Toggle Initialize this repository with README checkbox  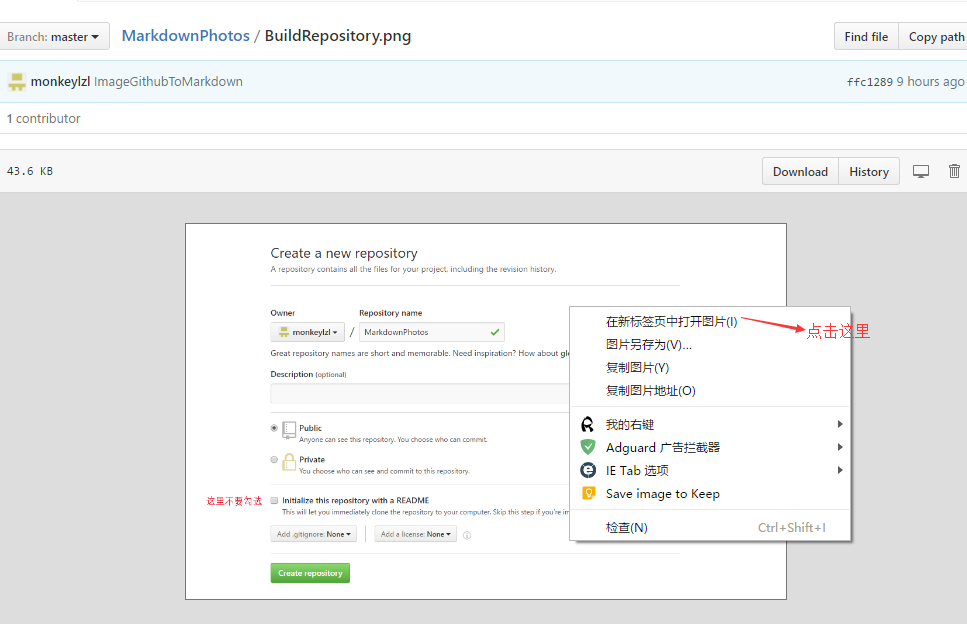[x=274, y=501]
